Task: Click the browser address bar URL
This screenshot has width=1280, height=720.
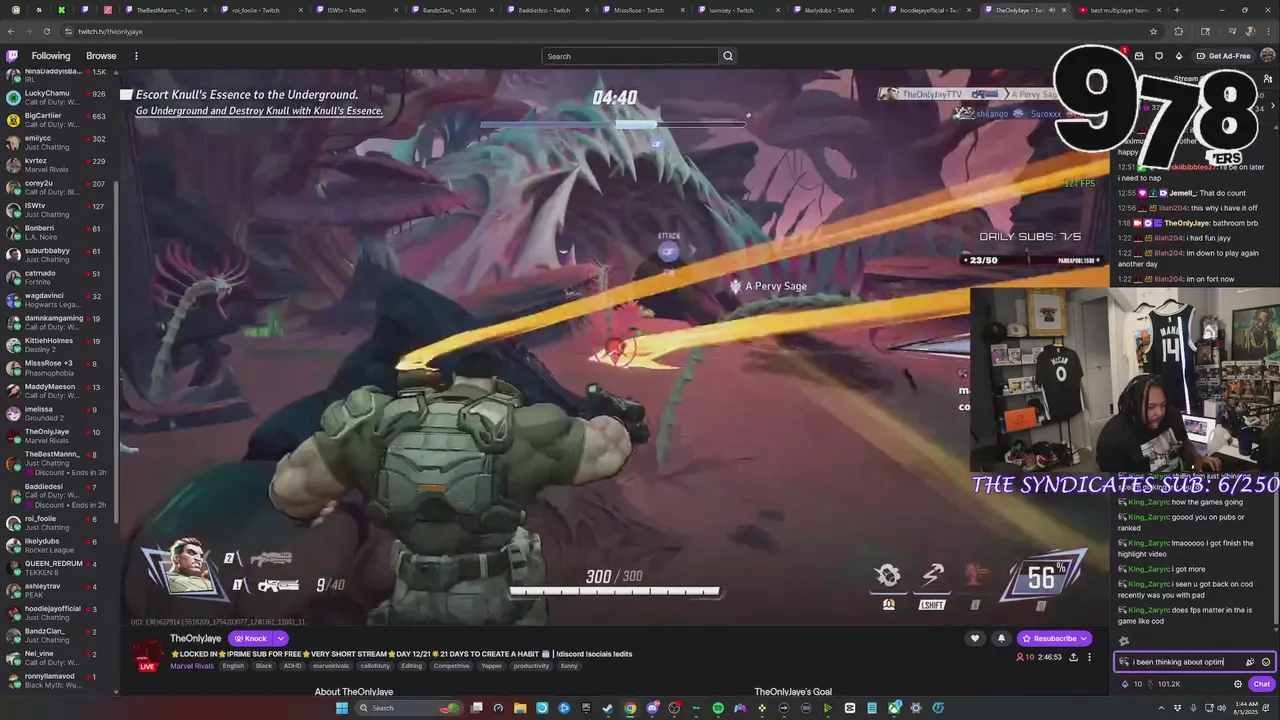Action: [x=111, y=31]
